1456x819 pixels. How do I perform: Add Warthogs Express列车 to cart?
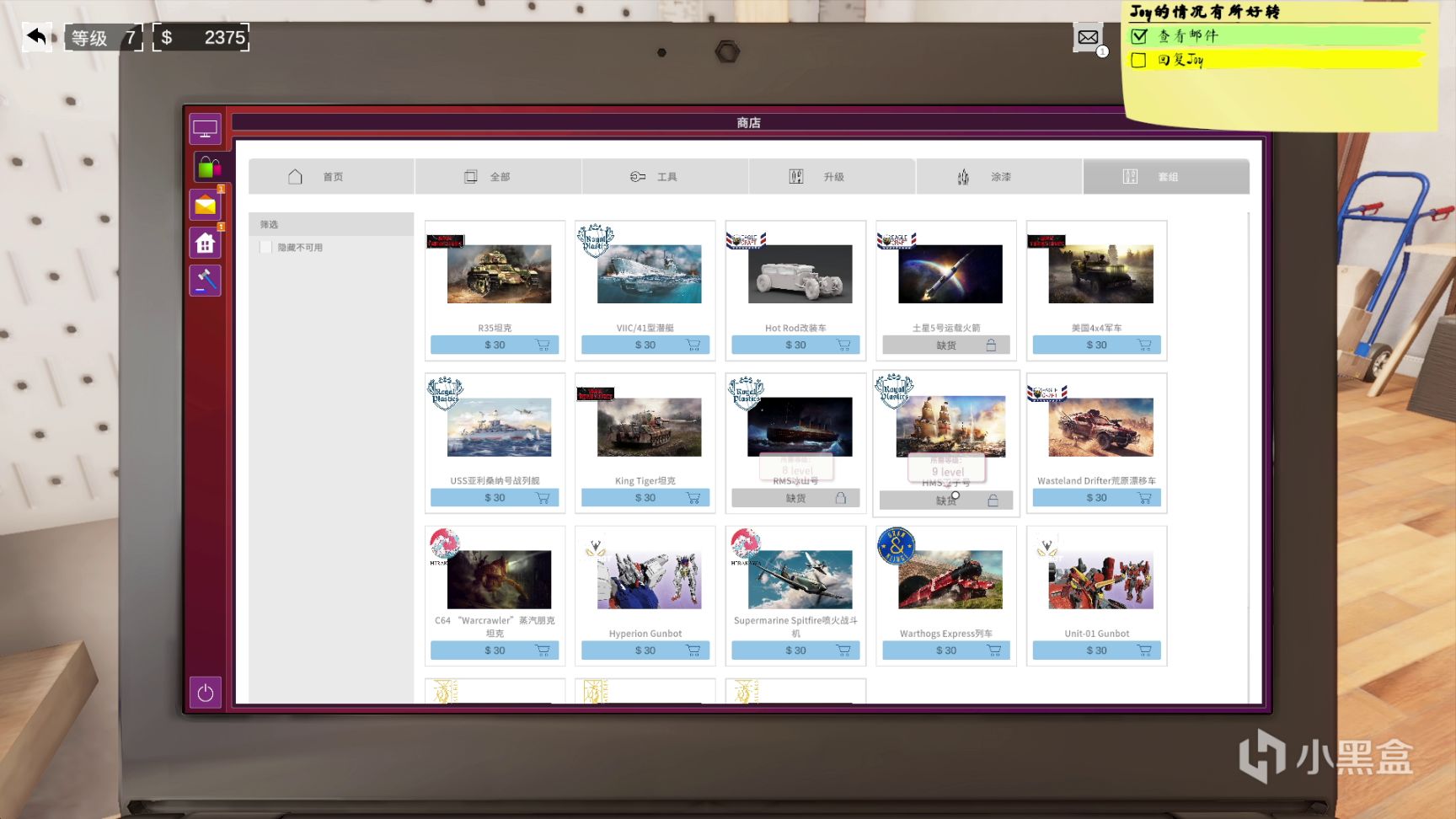994,650
